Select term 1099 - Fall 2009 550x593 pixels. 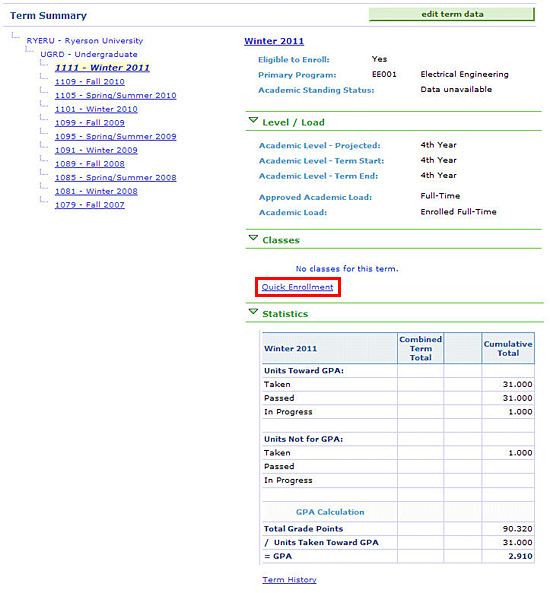click(x=90, y=123)
